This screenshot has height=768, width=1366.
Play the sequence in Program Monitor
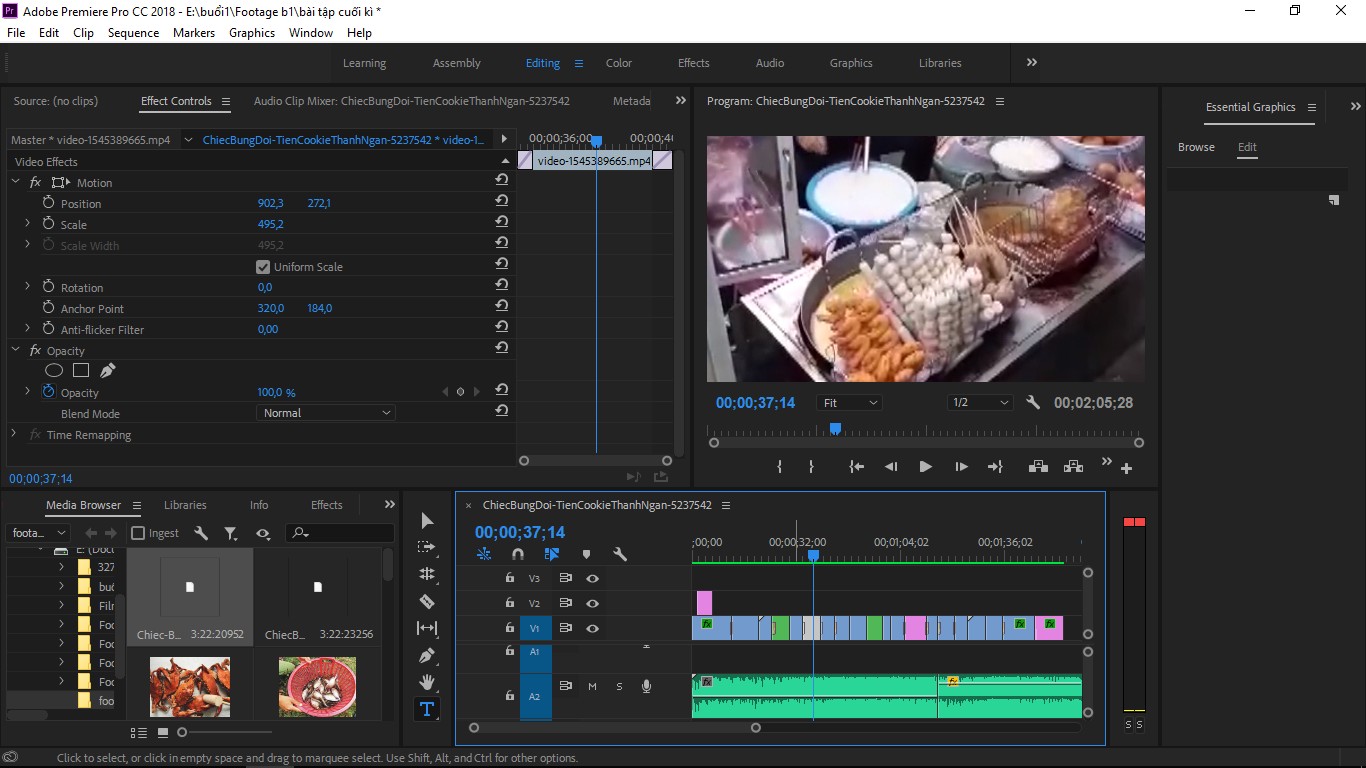[925, 467]
